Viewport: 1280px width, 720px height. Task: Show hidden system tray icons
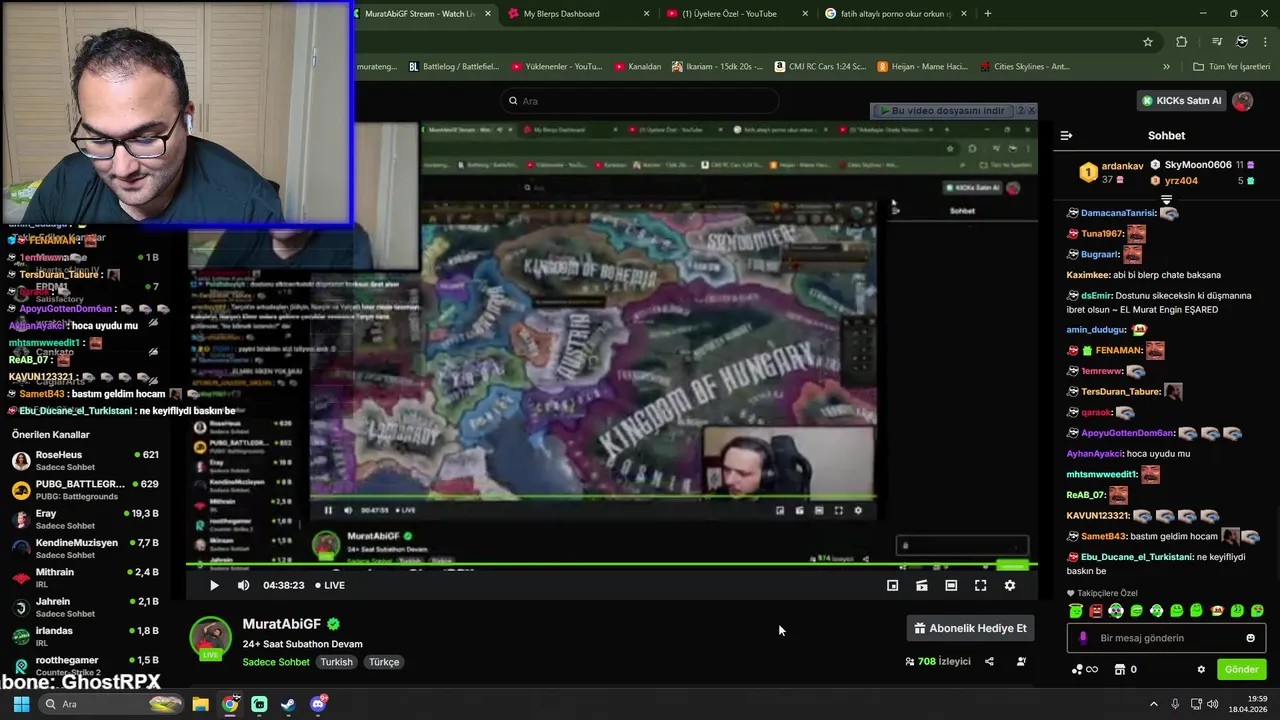click(1153, 704)
